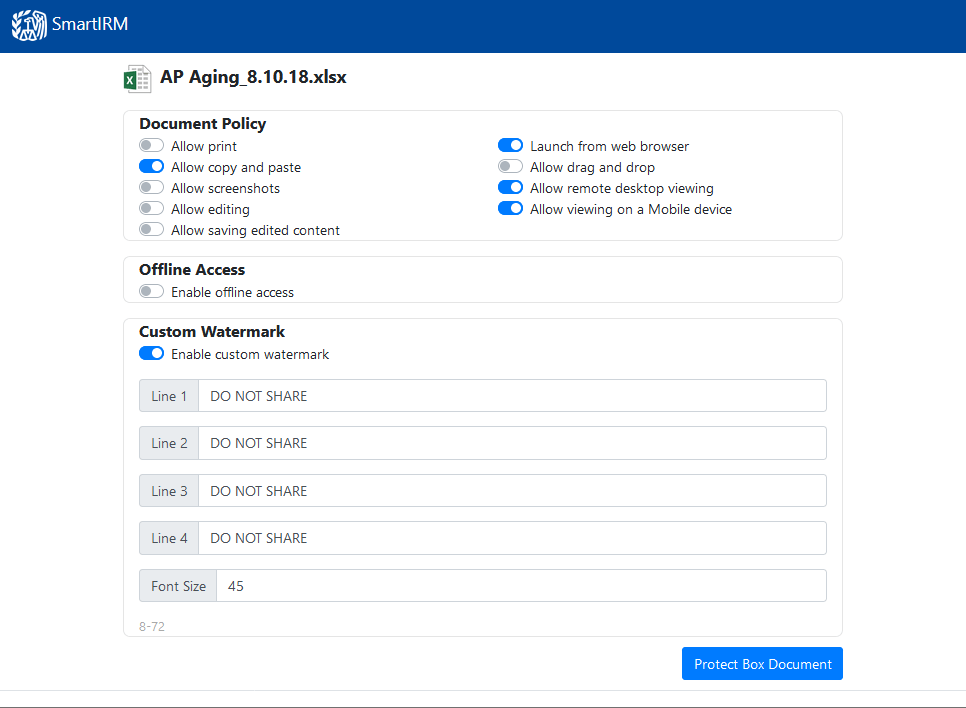
Task: Enable the Allow screenshots switch
Action: [x=152, y=188]
